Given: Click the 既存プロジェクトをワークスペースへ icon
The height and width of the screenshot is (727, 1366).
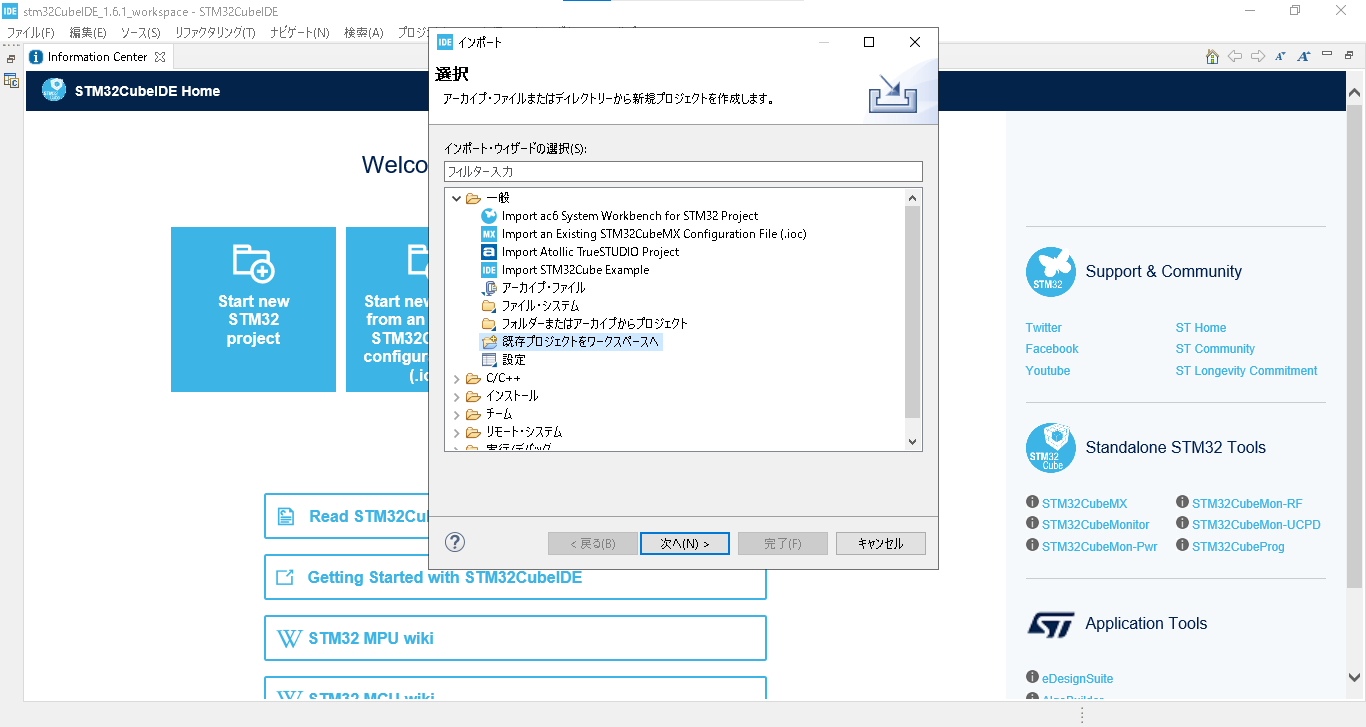Looking at the screenshot, I should click(x=489, y=342).
